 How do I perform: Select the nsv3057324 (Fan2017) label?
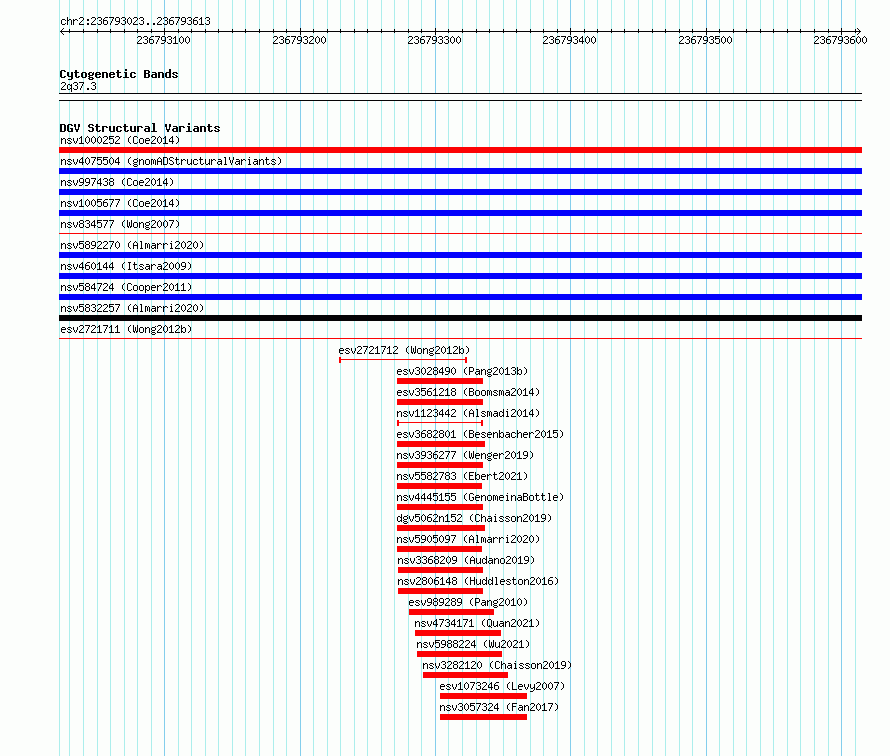(x=499, y=707)
